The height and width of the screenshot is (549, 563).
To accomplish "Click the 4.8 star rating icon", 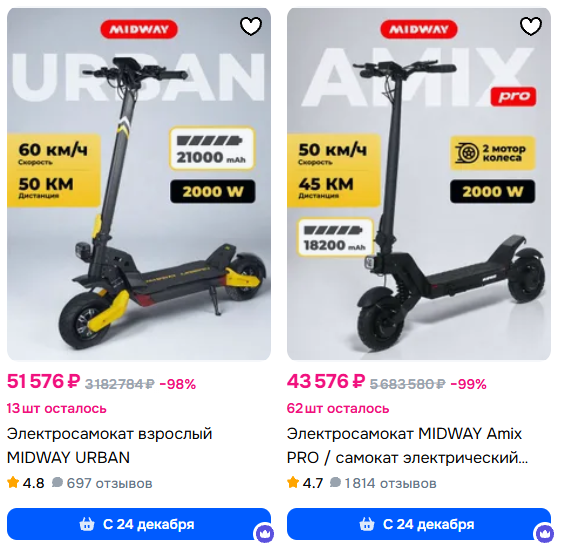I will (x=13, y=482).
